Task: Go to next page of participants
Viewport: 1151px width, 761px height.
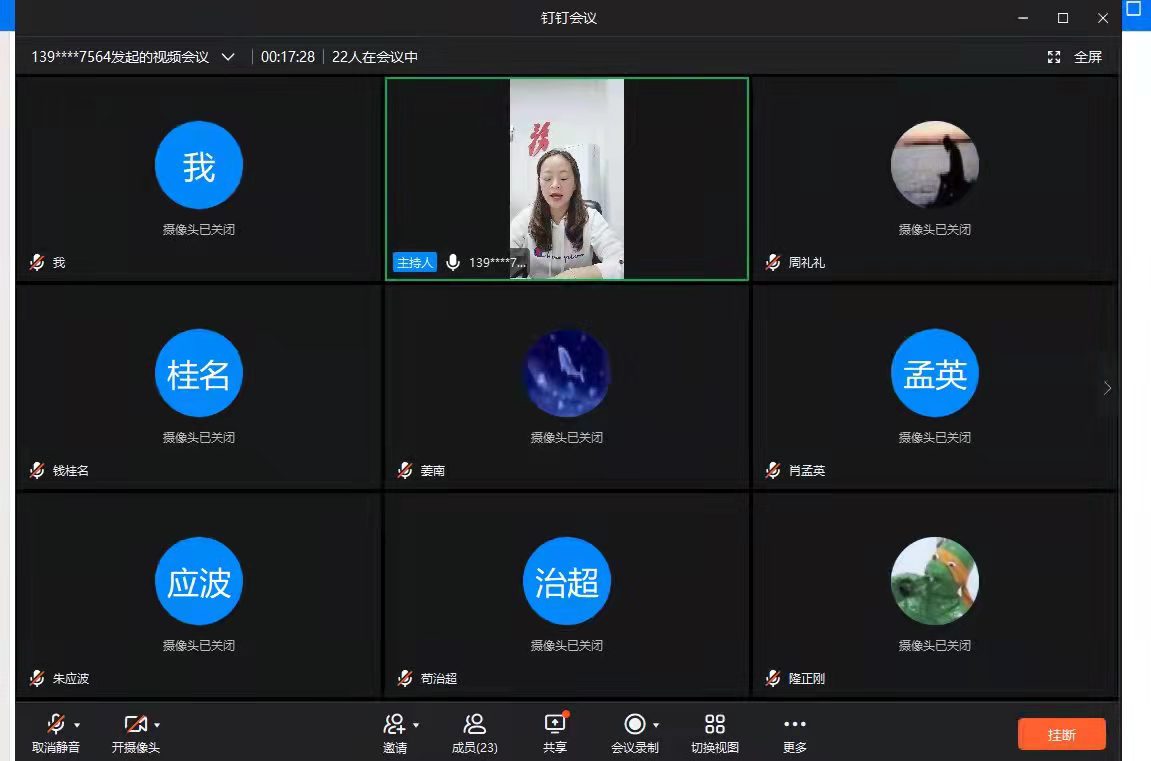Action: [1107, 388]
